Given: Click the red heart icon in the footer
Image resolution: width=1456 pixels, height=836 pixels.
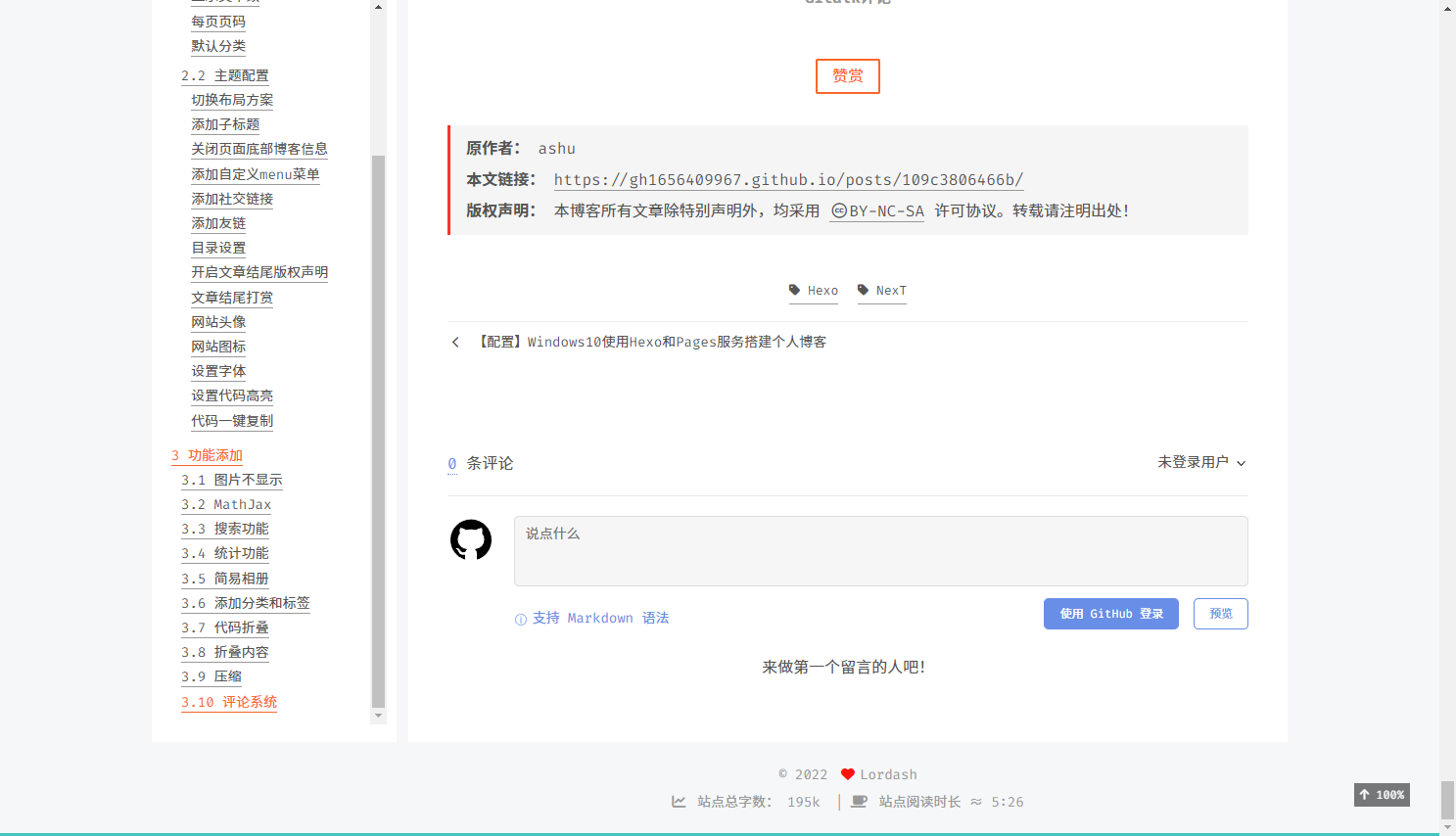Looking at the screenshot, I should [x=848, y=773].
